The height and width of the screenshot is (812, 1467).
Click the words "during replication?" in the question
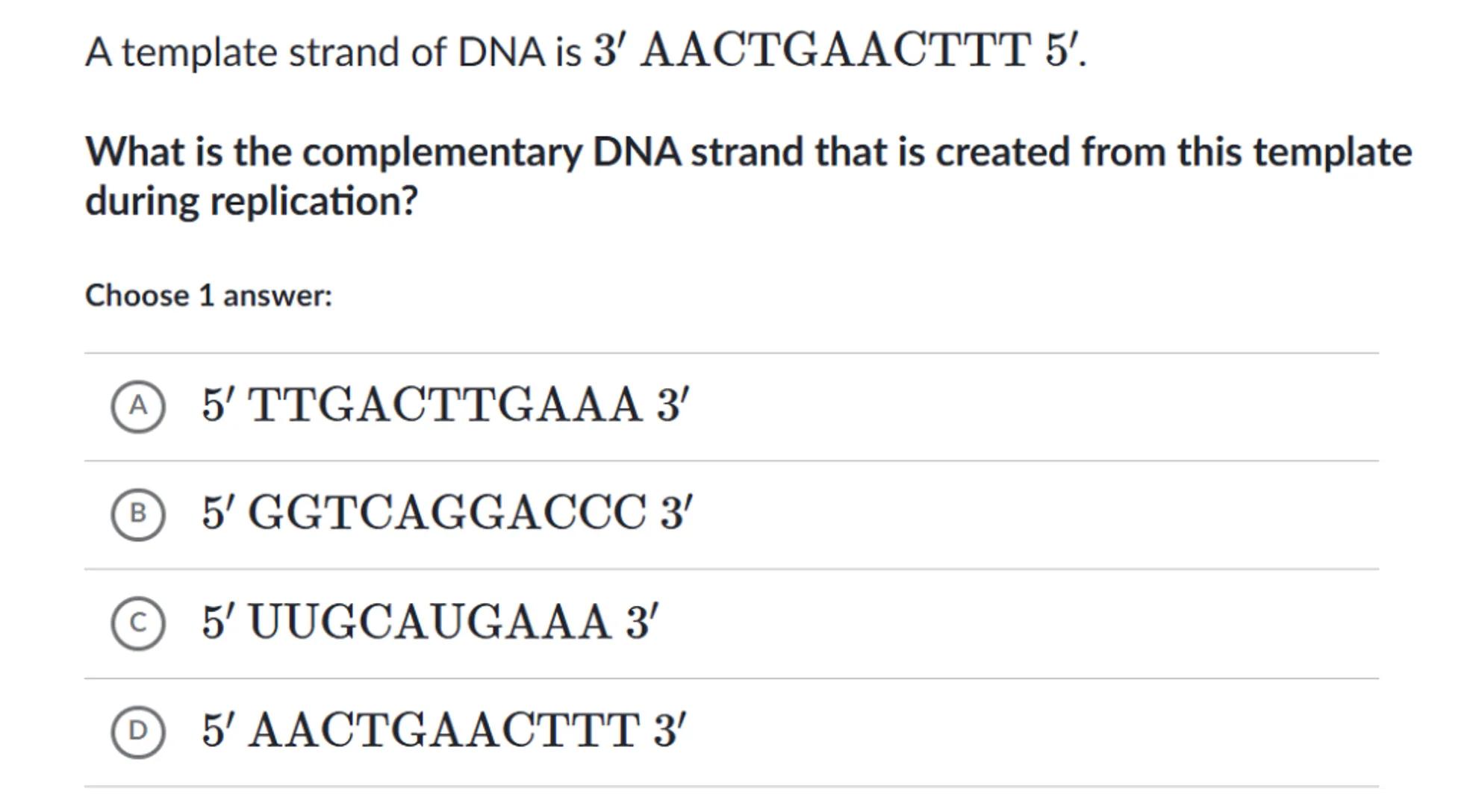coord(252,202)
